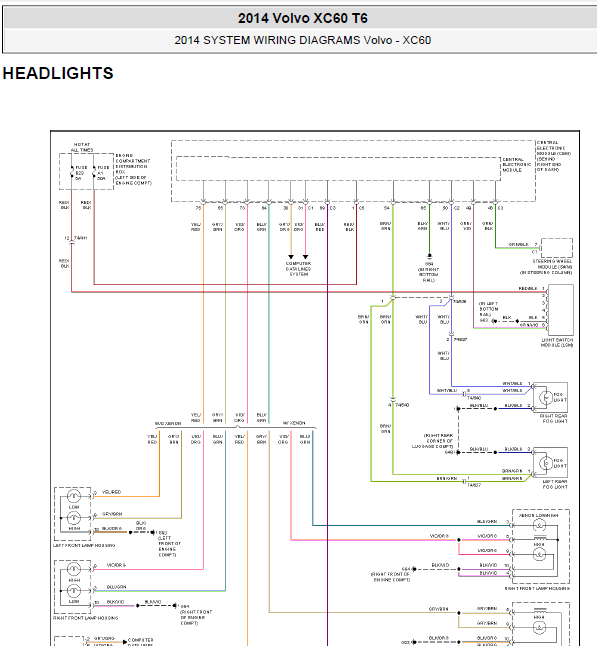Select the 'HOT AT ALL TIMES' label
This screenshot has height=646, width=597.
pos(82,147)
